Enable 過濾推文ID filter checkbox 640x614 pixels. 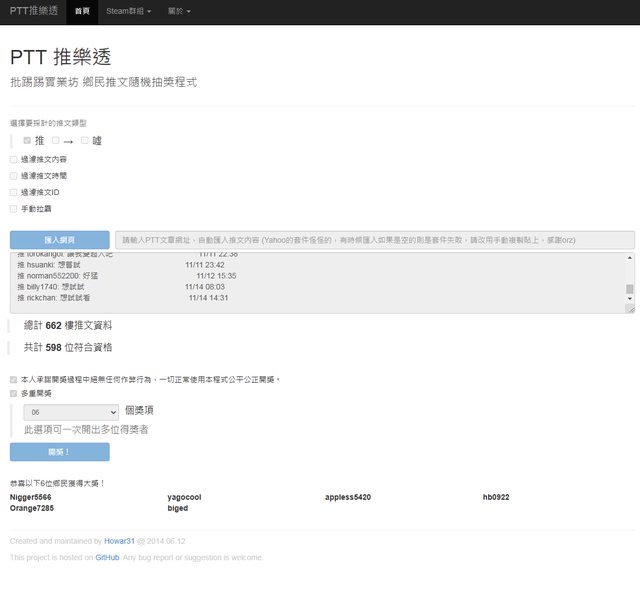pos(13,192)
